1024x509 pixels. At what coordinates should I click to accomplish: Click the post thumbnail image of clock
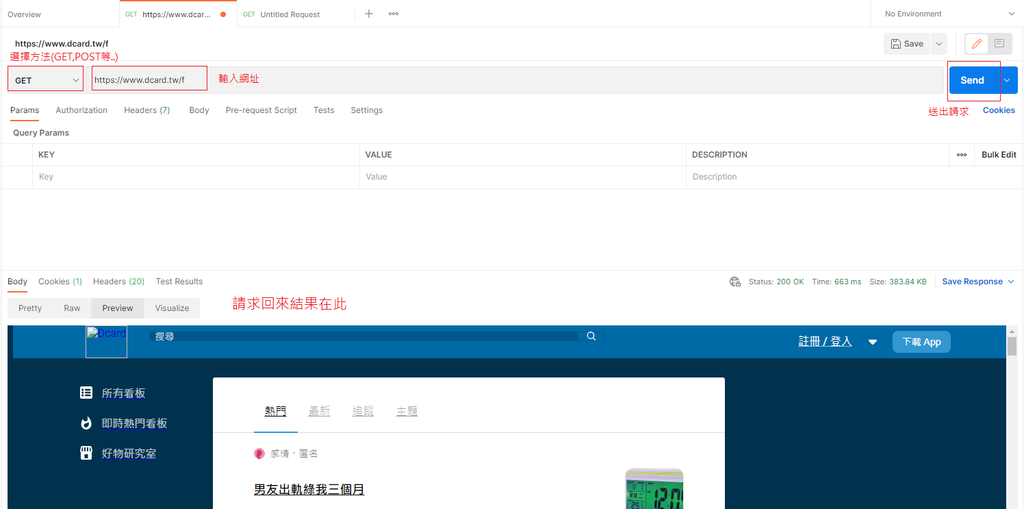pyautogui.click(x=654, y=488)
